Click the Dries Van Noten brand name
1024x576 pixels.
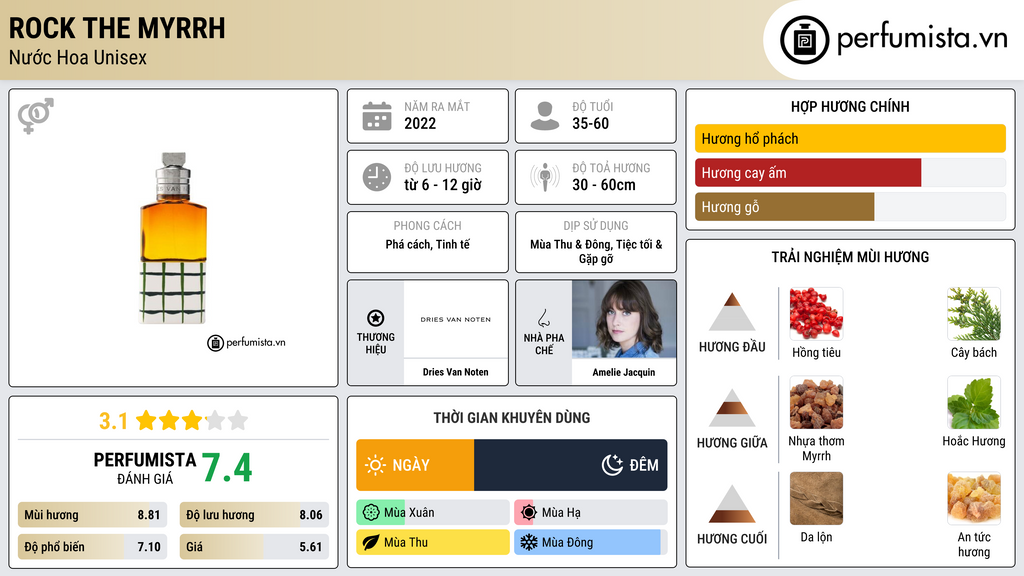coord(455,372)
